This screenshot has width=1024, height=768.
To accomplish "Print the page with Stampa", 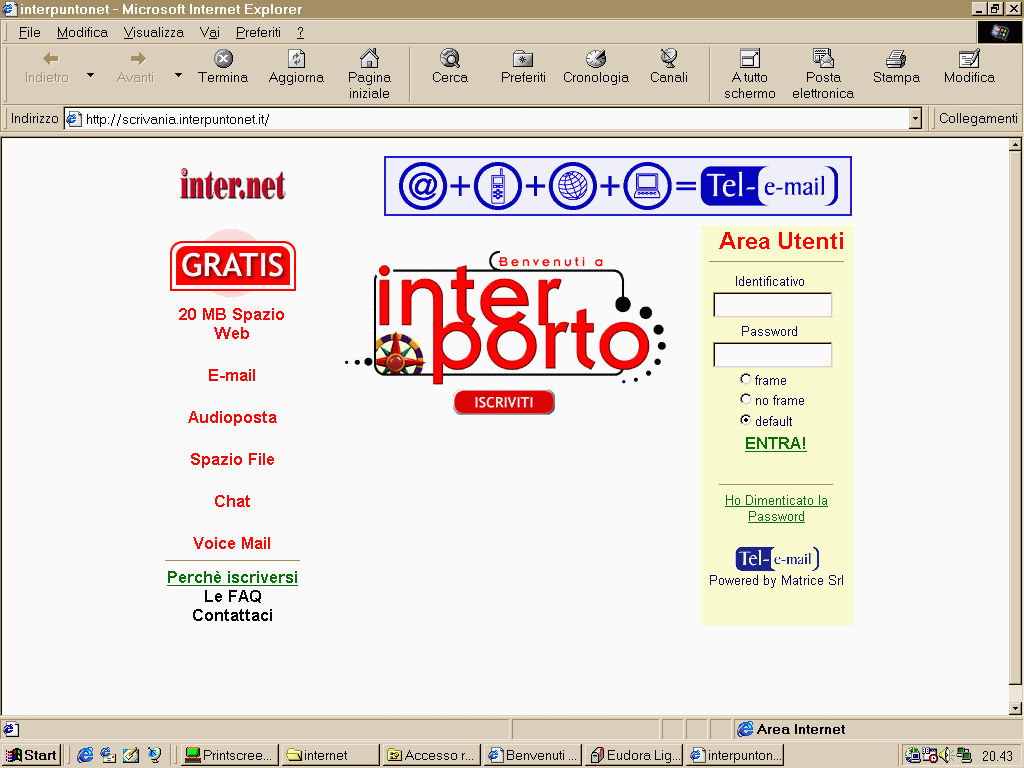I will click(x=896, y=68).
